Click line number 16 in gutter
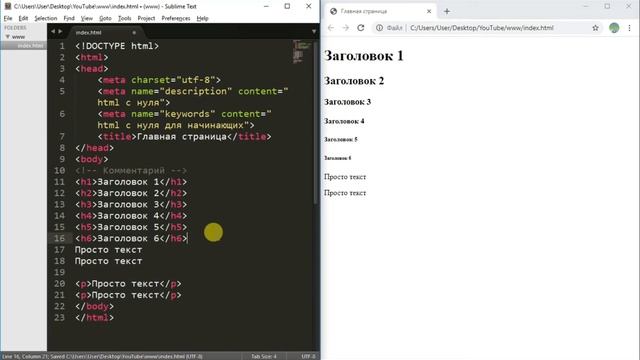The width and height of the screenshot is (640, 360). click(60, 238)
